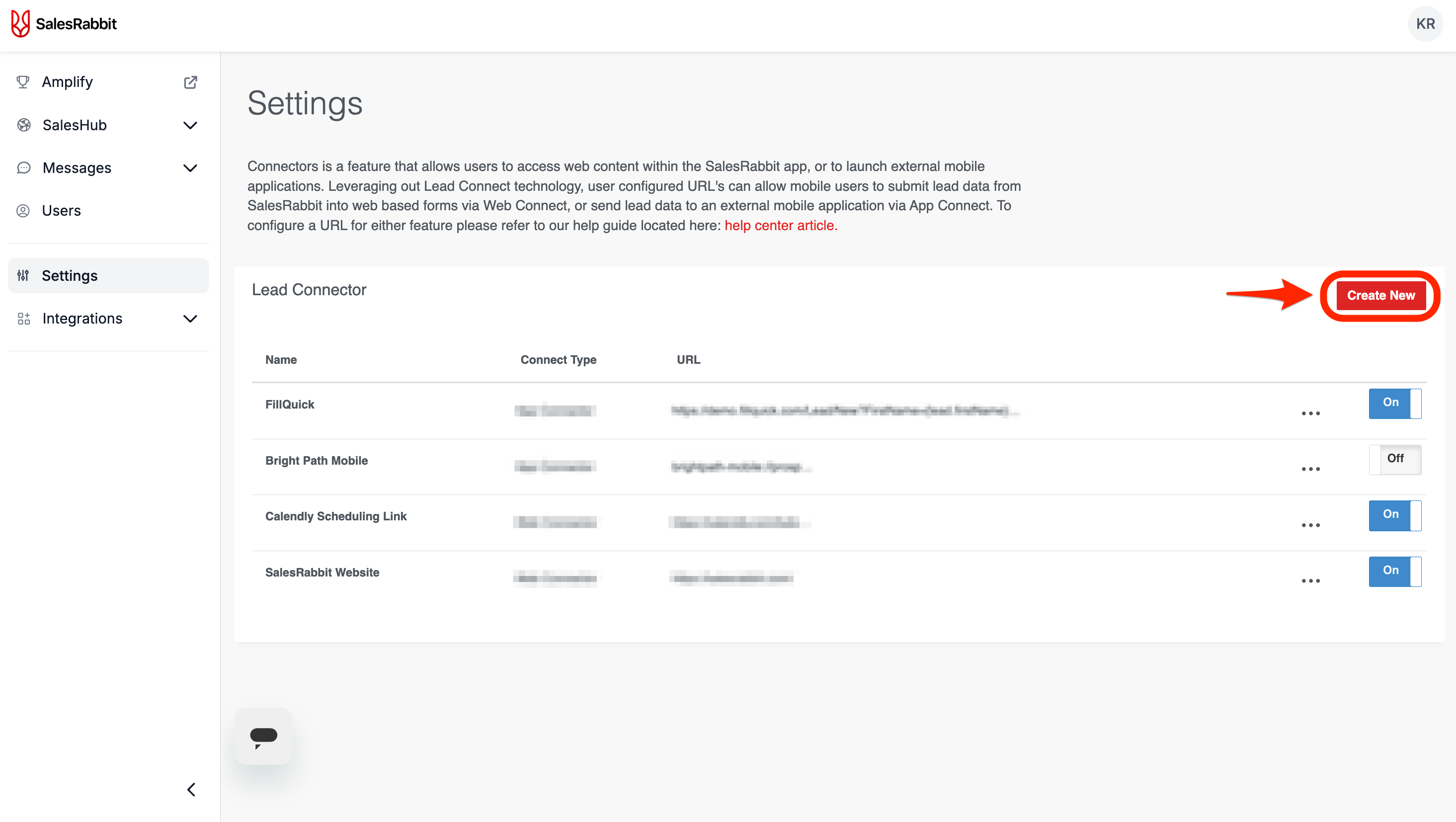Enable the Bright Path Mobile toggle

pos(1394,459)
